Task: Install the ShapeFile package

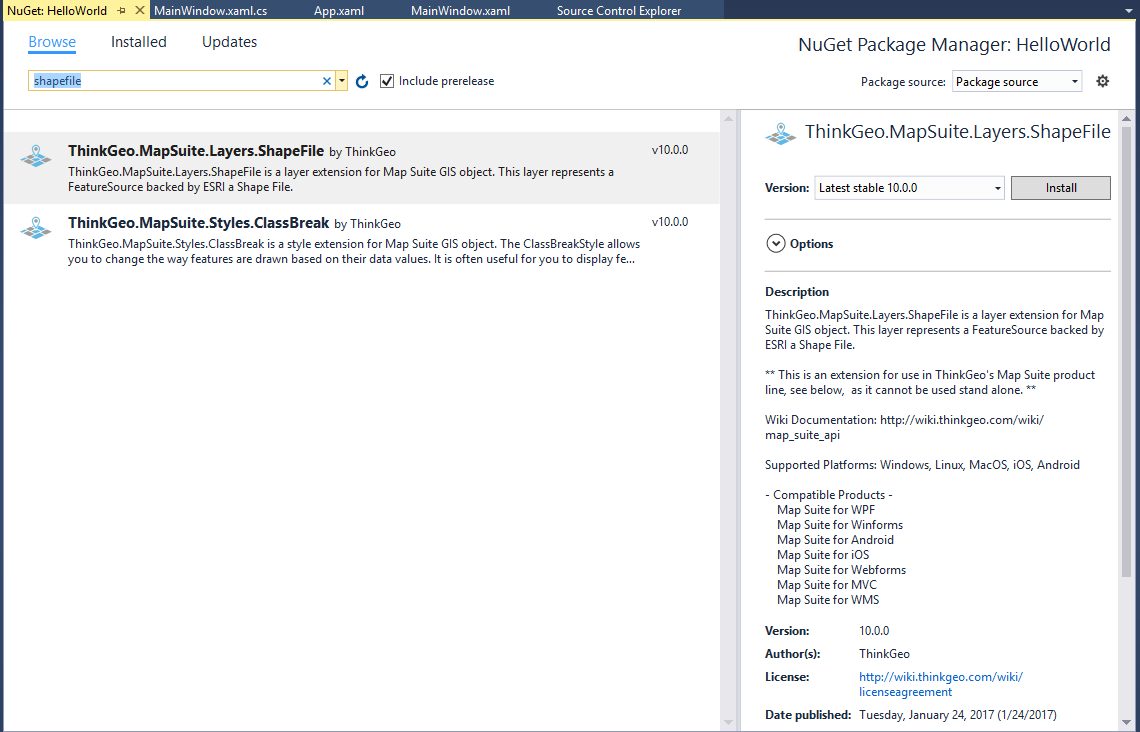Action: pos(1060,187)
